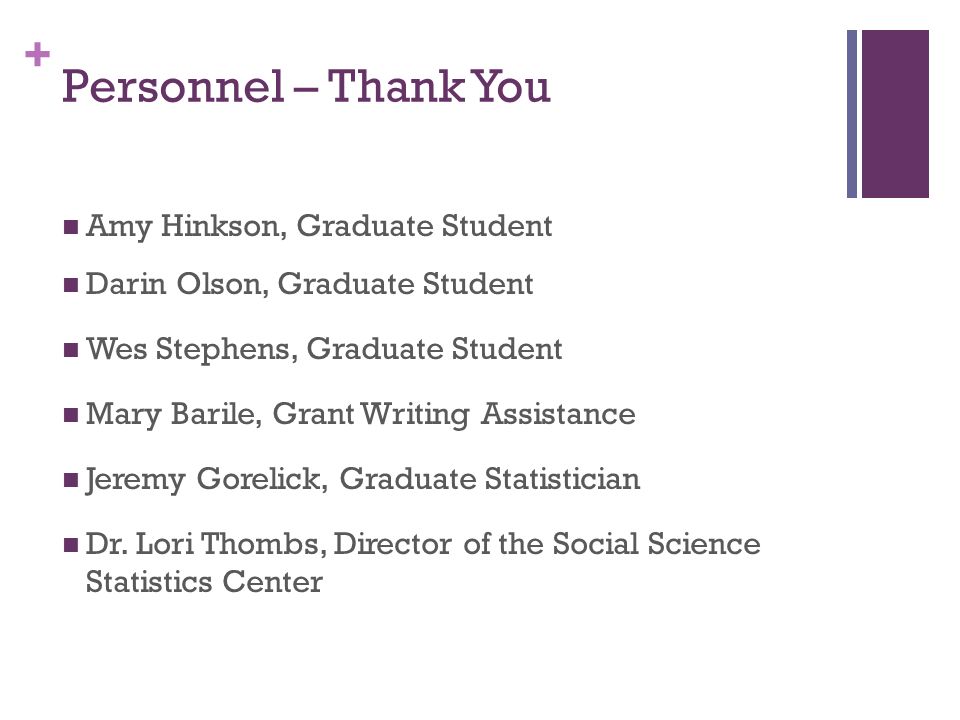Click Graduate Statistician text
Image resolution: width=960 pixels, height=720 pixels.
click(490, 479)
